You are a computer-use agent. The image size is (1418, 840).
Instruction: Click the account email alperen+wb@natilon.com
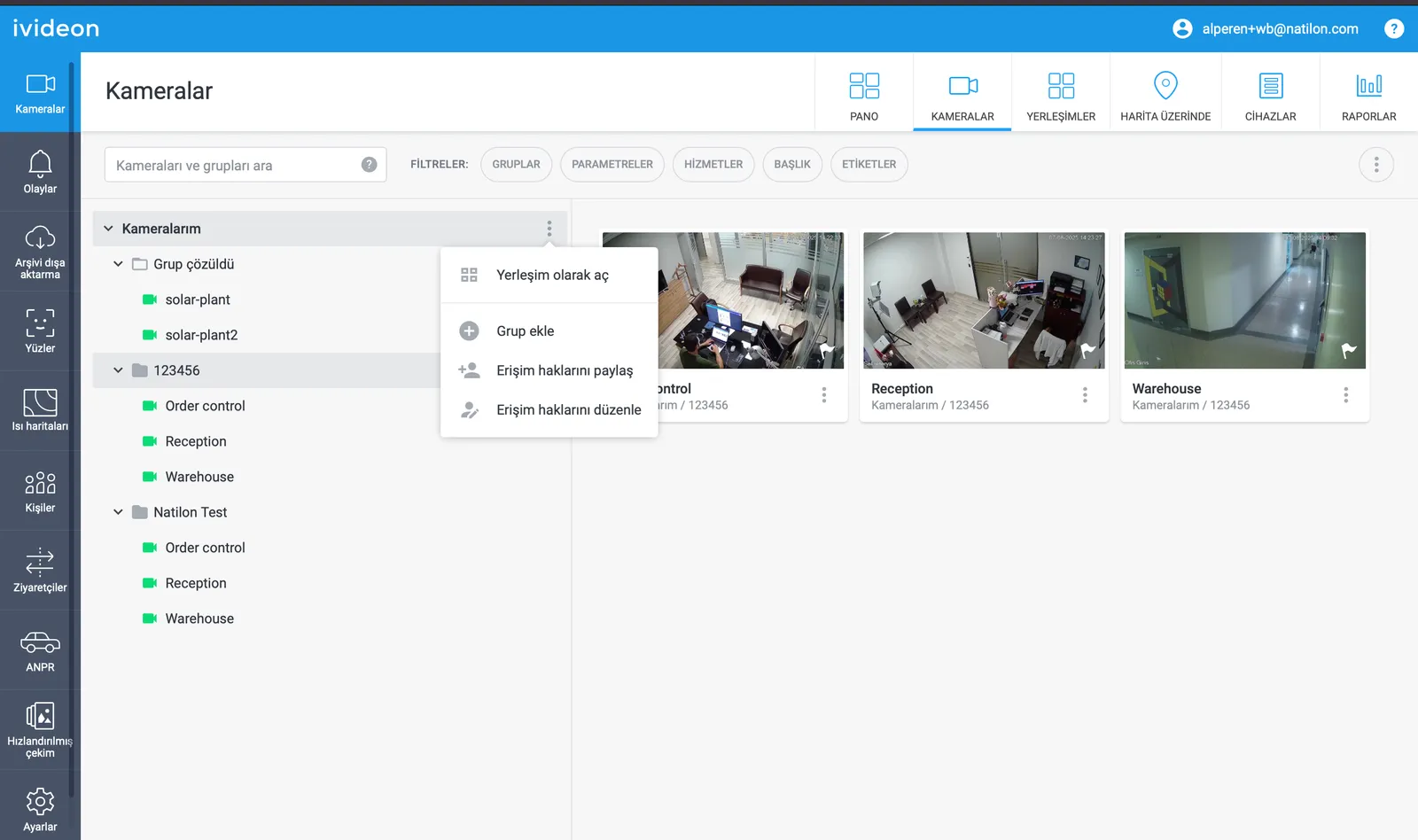1279,29
